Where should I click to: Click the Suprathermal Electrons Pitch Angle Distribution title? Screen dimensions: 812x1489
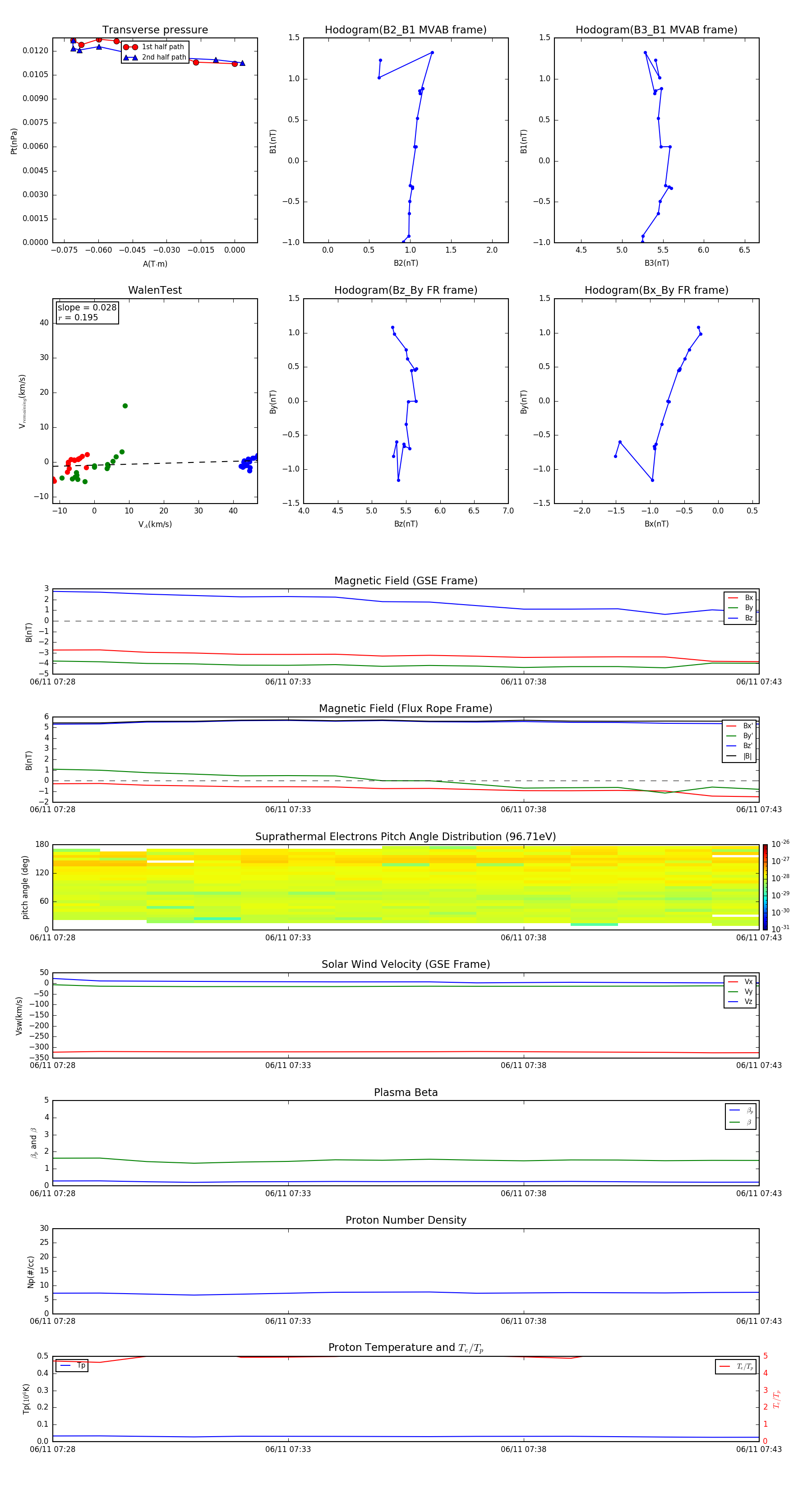coord(406,837)
